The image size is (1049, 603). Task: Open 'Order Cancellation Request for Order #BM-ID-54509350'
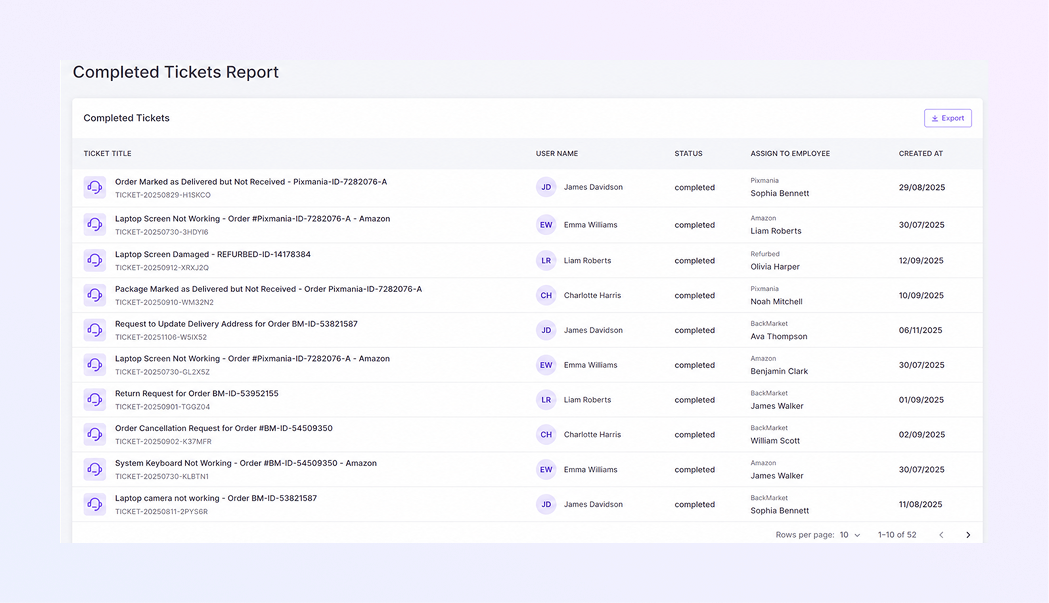point(223,428)
